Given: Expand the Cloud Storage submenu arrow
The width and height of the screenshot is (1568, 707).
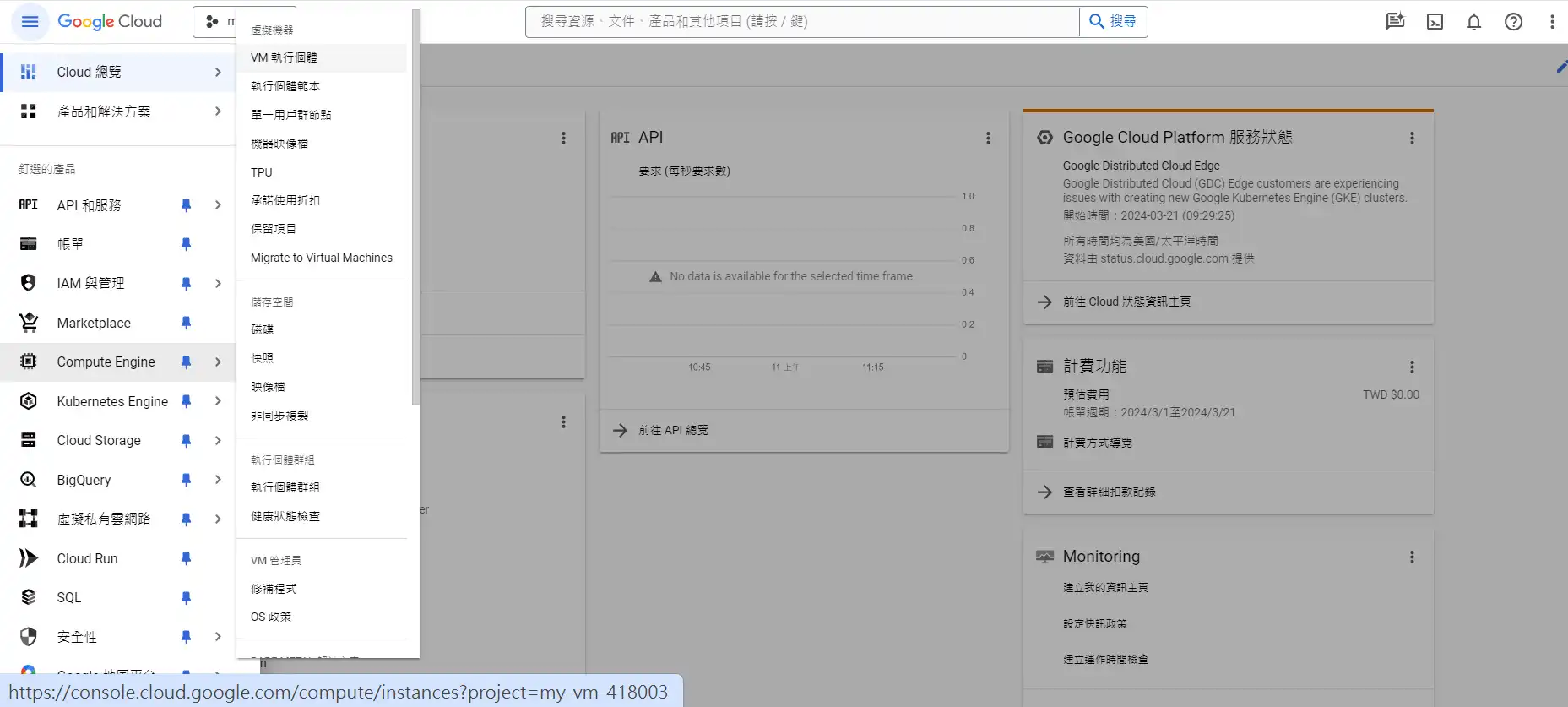Looking at the screenshot, I should coord(218,441).
